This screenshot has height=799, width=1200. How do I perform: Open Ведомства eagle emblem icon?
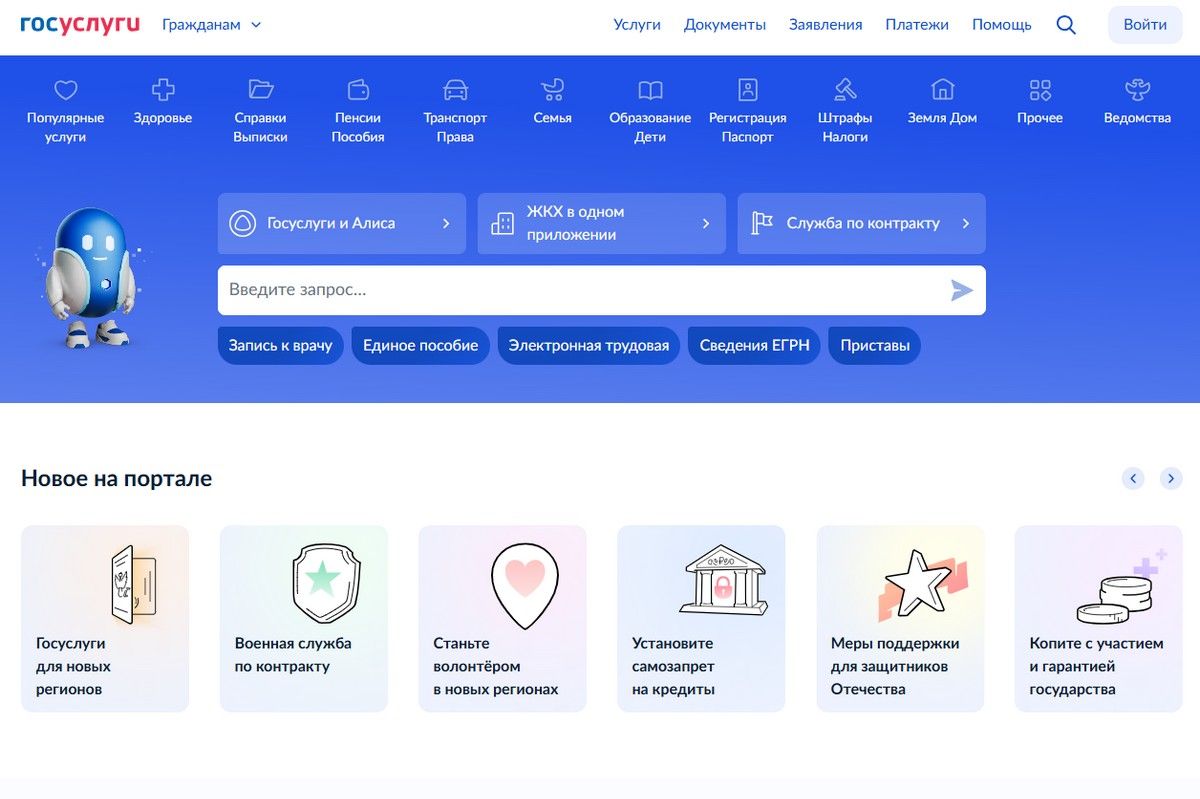1137,90
